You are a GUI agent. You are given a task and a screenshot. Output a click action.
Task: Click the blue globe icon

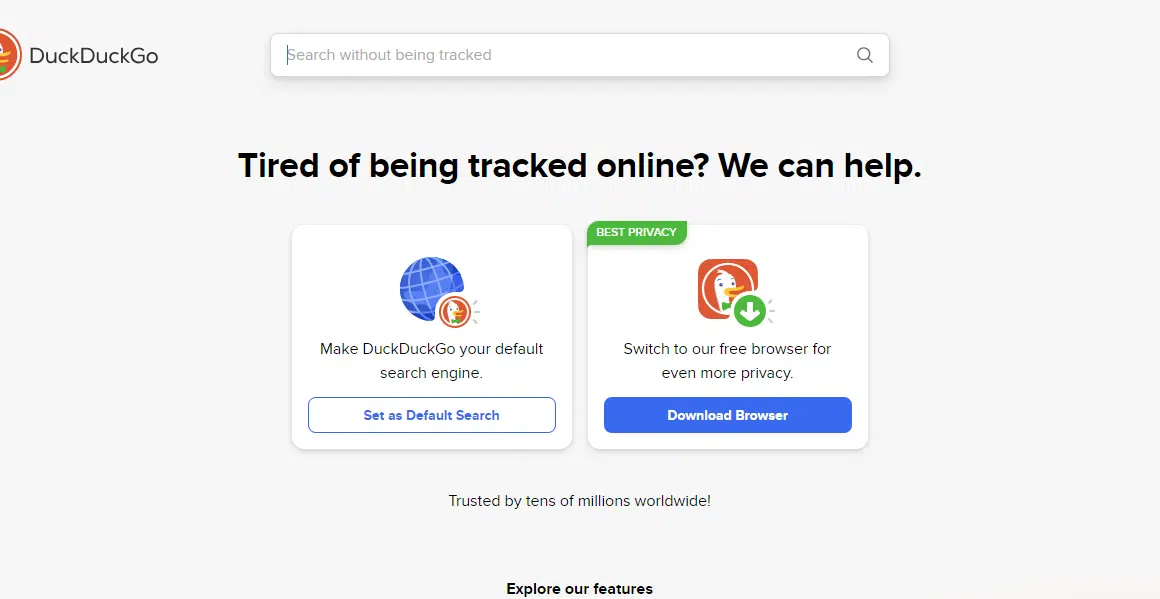[x=428, y=286]
